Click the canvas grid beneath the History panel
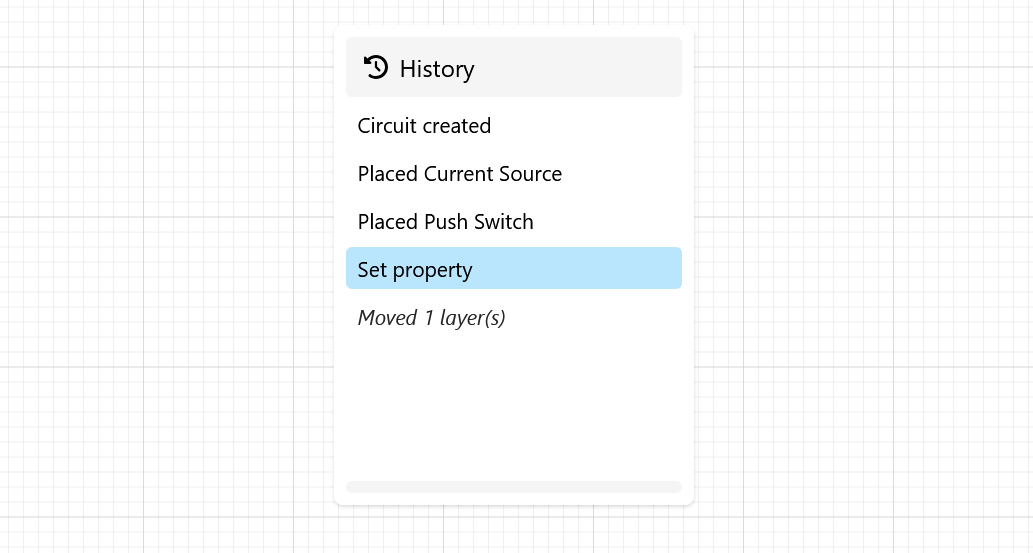The height and width of the screenshot is (553, 1033). pos(513,530)
